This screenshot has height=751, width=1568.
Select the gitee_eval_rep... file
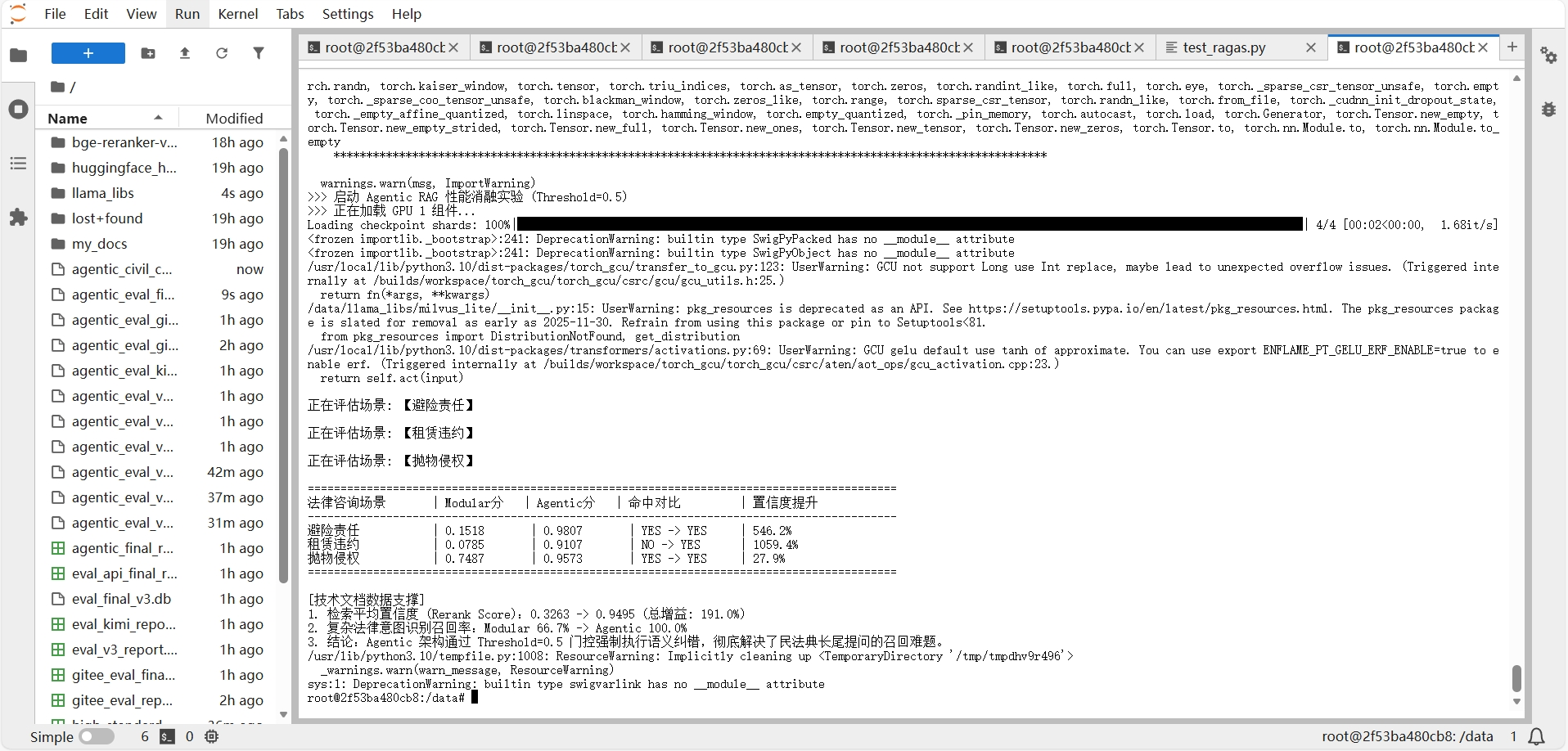[157, 700]
